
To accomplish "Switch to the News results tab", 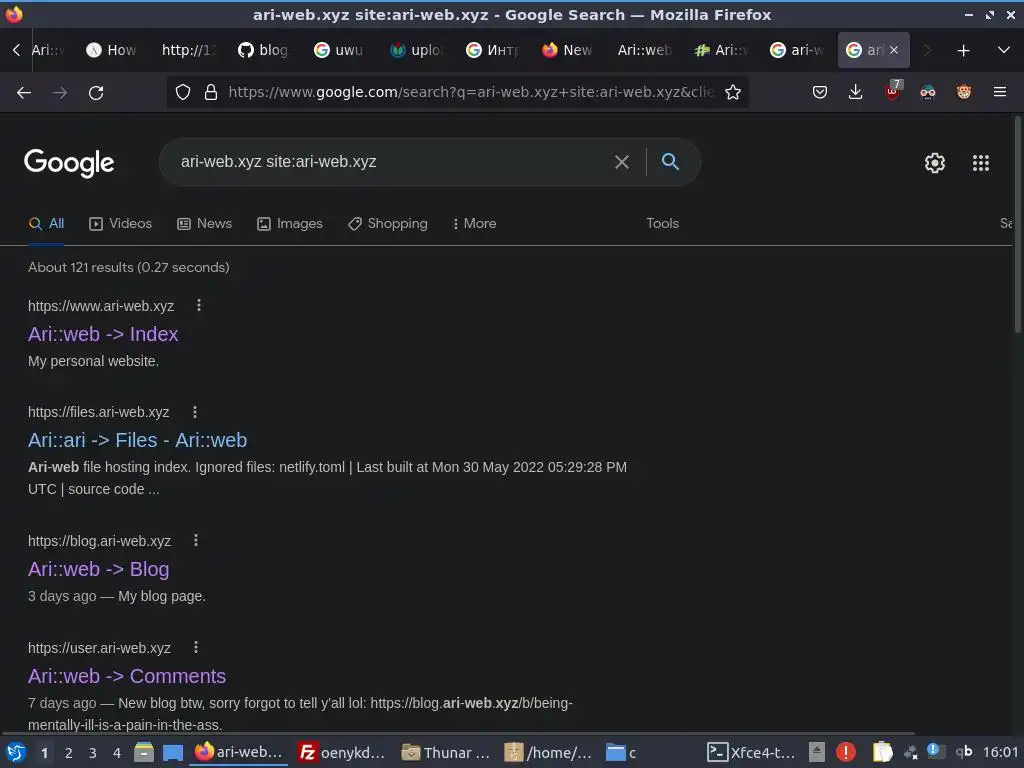I will coord(204,223).
